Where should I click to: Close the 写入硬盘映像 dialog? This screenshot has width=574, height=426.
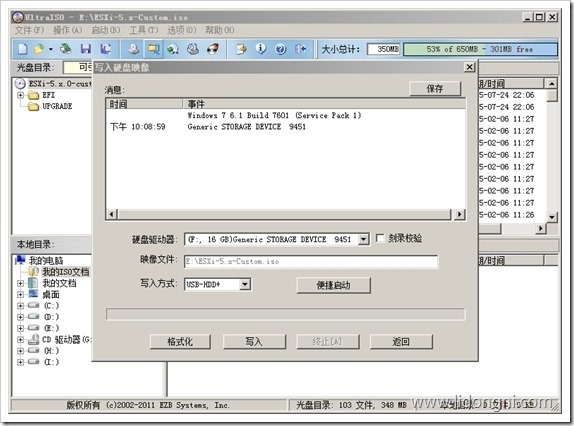coord(469,67)
